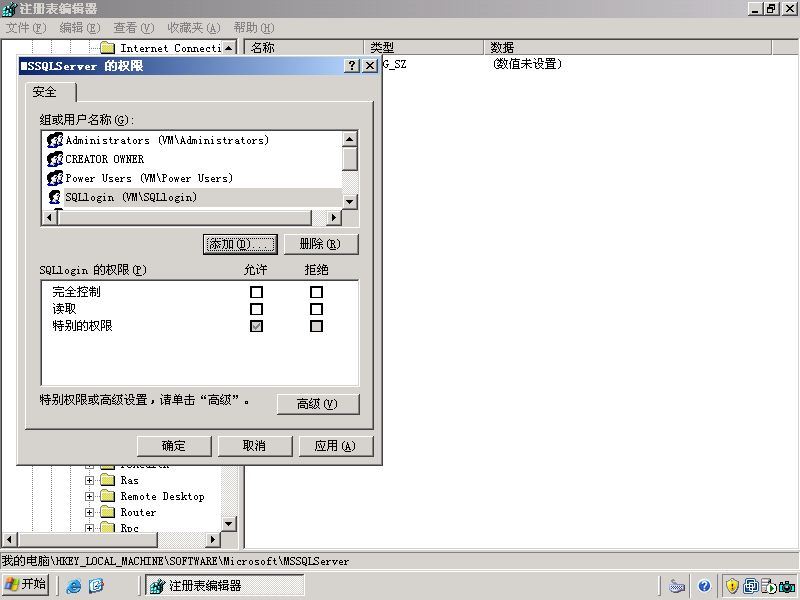Open the 文件 (File) menu
800x600 pixels.
pos(26,28)
